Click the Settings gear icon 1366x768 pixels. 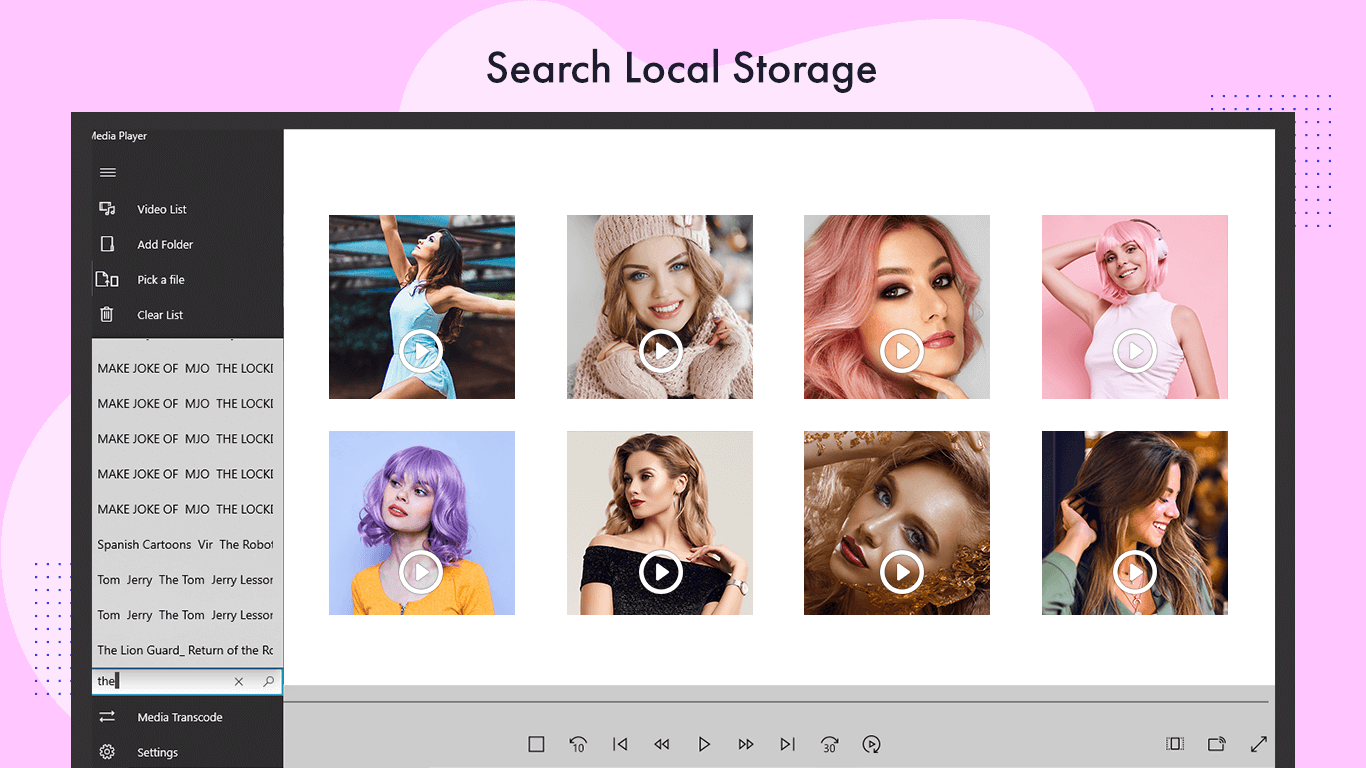[x=107, y=752]
